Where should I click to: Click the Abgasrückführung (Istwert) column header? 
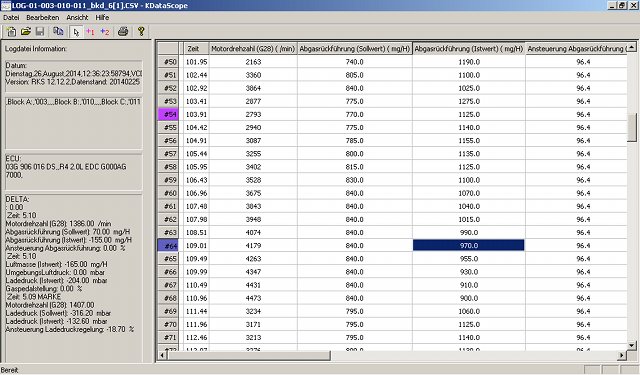click(469, 49)
